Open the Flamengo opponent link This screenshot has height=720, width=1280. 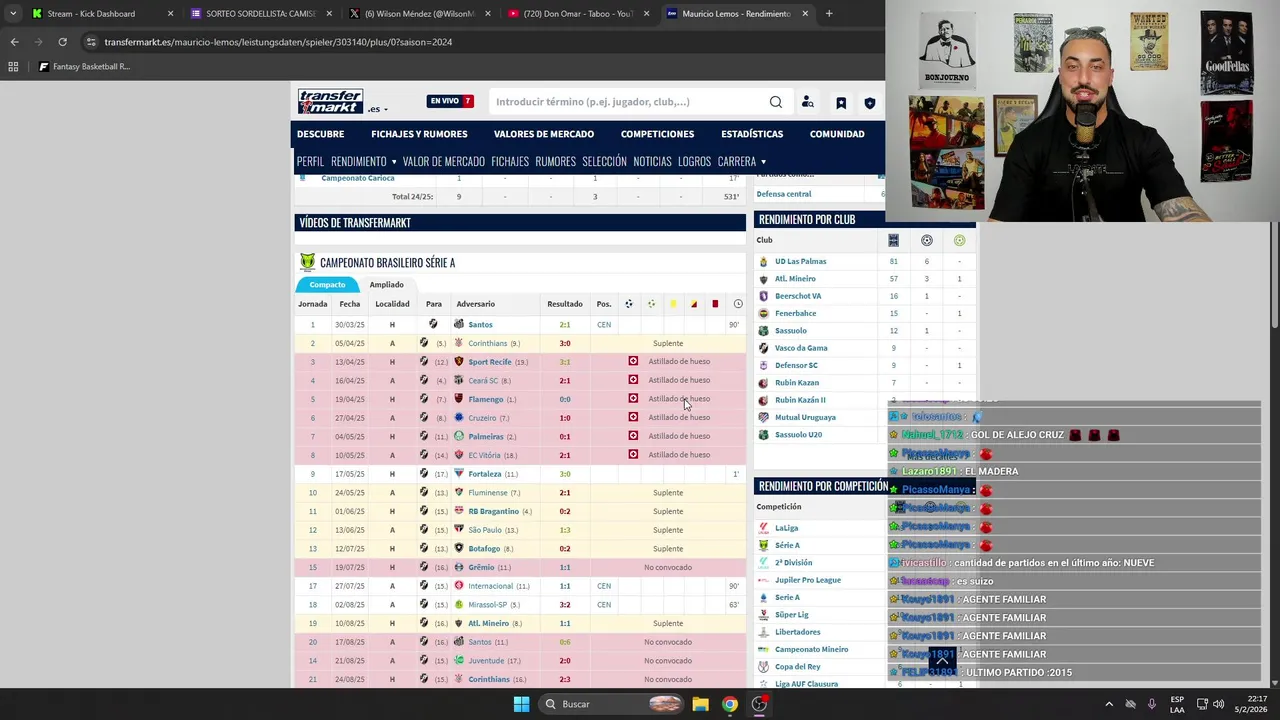point(485,399)
